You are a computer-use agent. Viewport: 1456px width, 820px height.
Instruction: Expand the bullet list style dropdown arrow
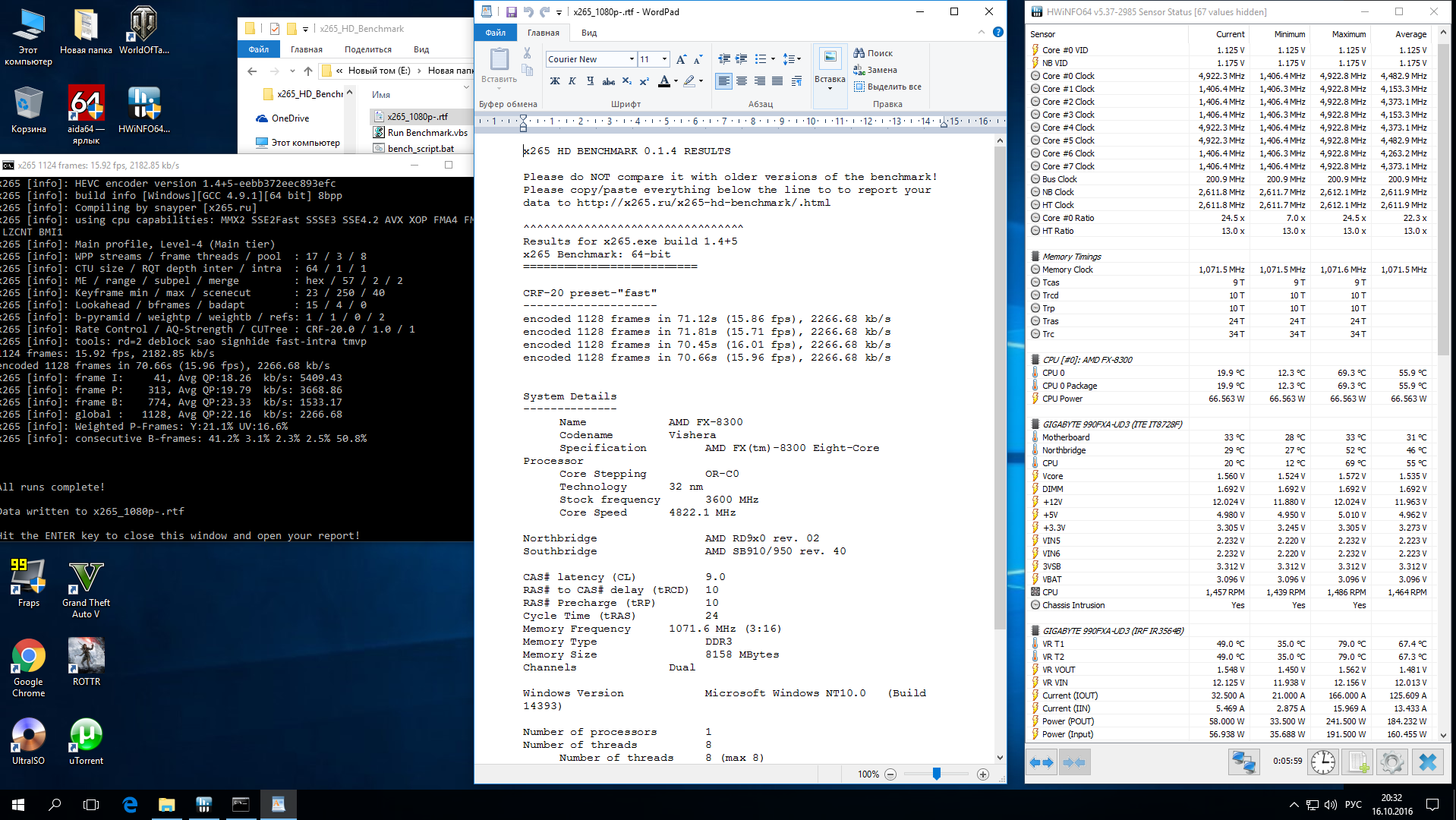point(773,59)
